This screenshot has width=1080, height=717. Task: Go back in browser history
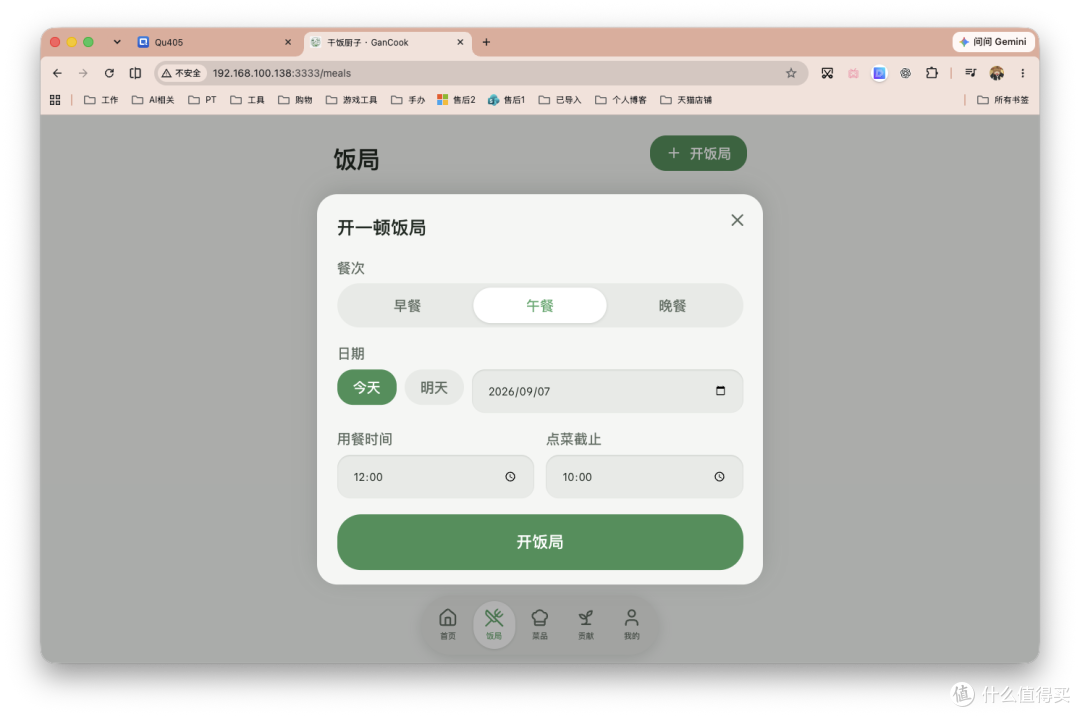coord(57,73)
